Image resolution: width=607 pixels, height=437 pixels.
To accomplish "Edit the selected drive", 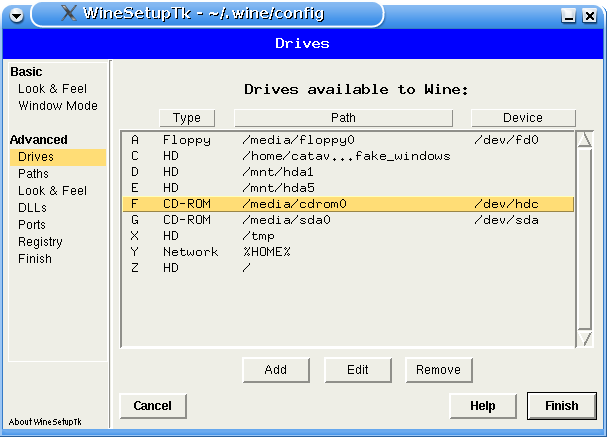I will point(358,370).
